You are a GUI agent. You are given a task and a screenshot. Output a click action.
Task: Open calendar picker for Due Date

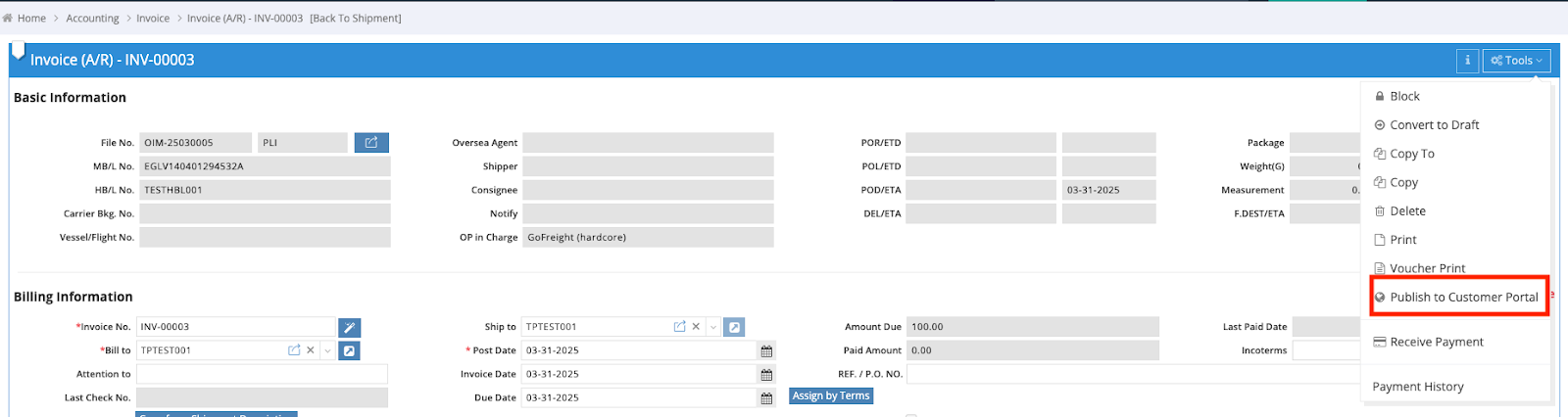click(x=766, y=397)
